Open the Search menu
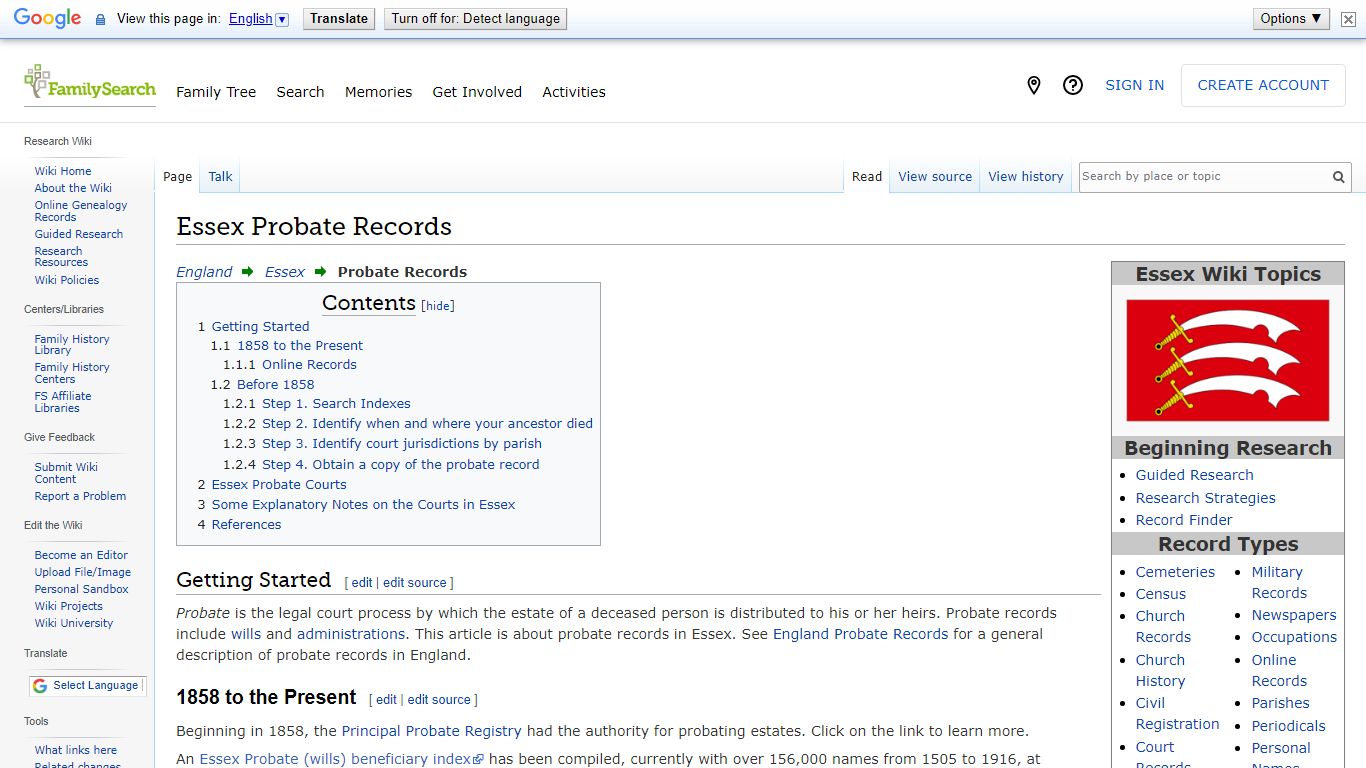Viewport: 1366px width, 768px height. click(x=300, y=92)
